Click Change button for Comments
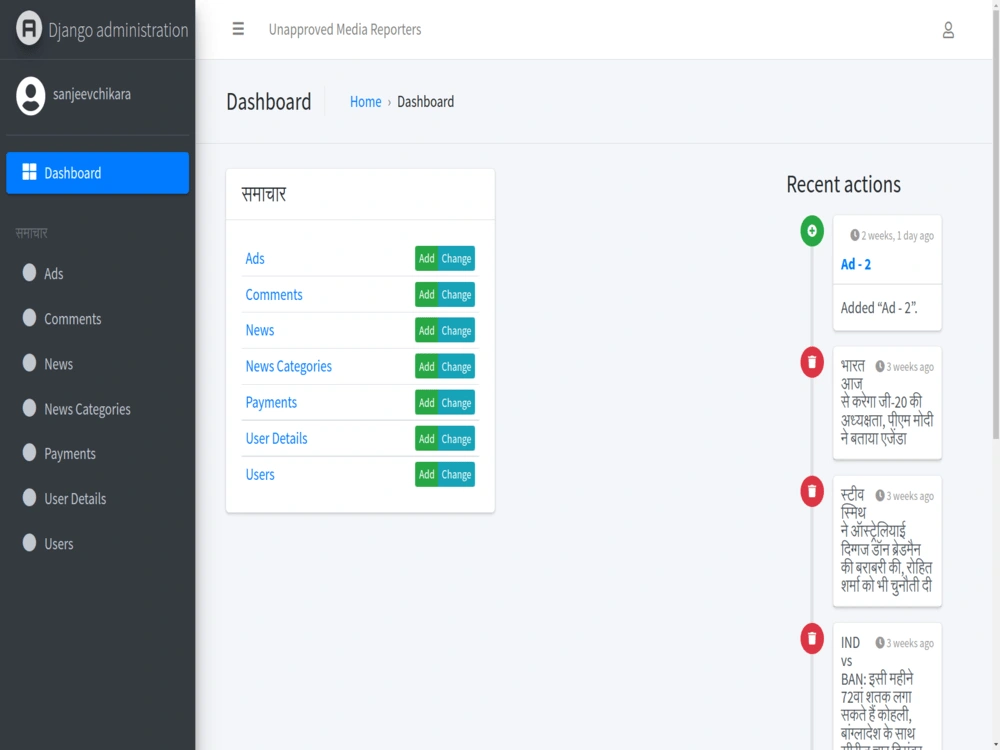The width and height of the screenshot is (1000, 750). click(x=457, y=295)
